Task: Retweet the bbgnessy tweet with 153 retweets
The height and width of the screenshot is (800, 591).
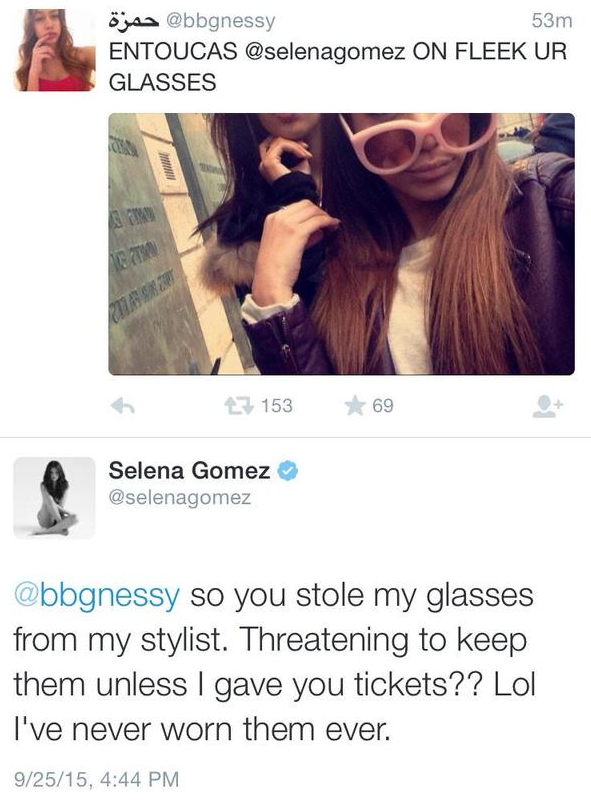Action: [238, 406]
